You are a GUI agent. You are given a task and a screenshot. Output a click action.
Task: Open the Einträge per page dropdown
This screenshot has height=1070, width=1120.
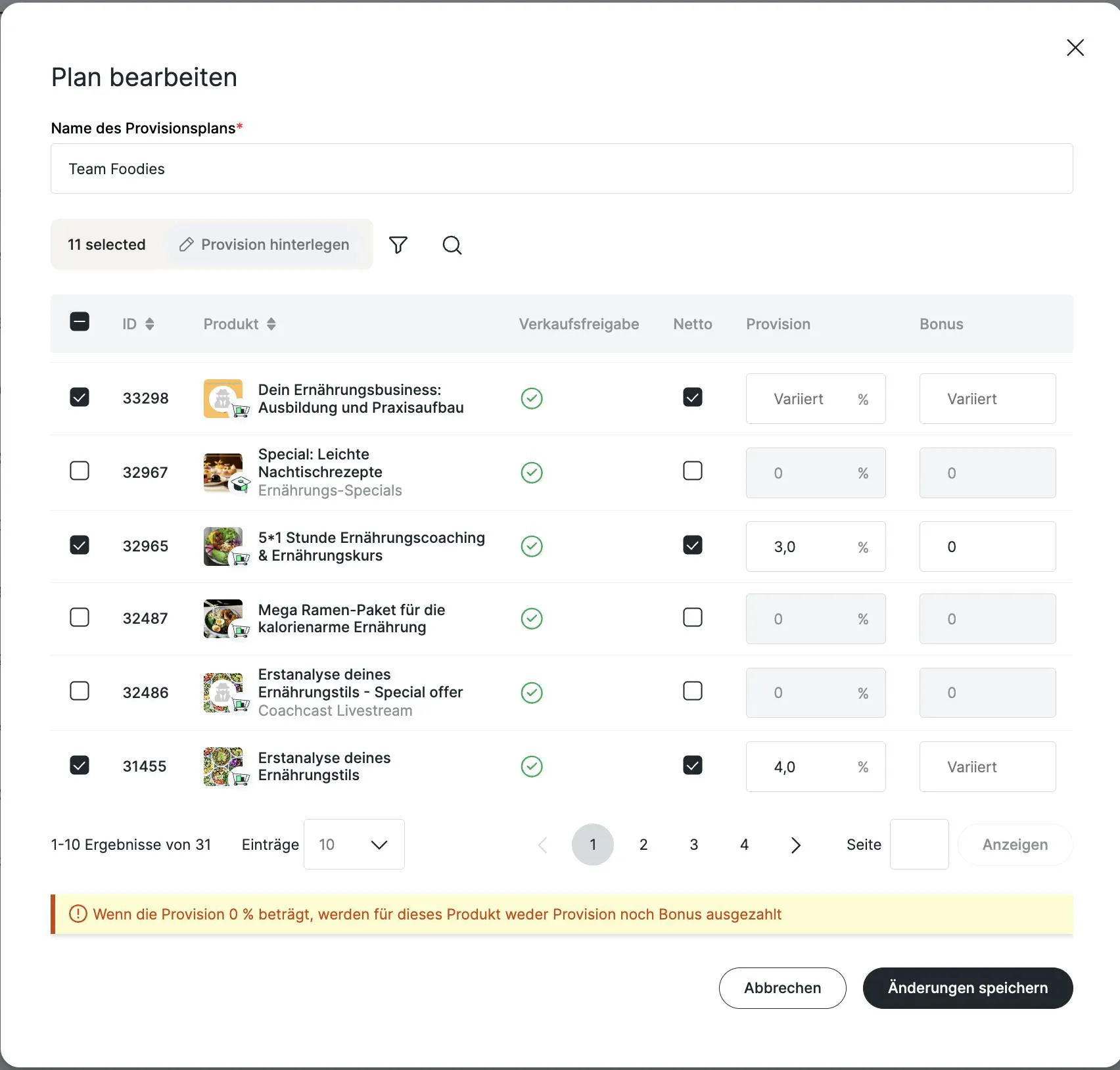coord(354,845)
